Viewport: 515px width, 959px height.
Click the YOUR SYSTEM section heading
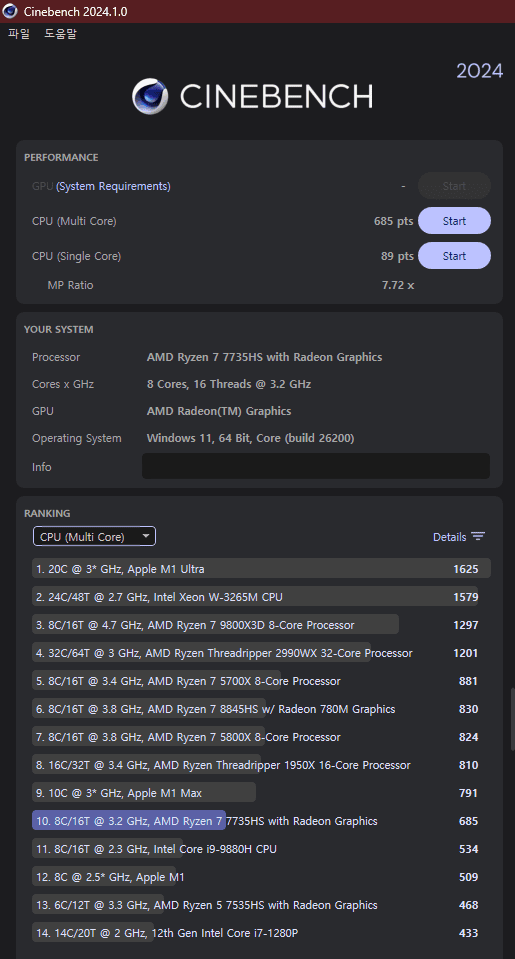[59, 329]
